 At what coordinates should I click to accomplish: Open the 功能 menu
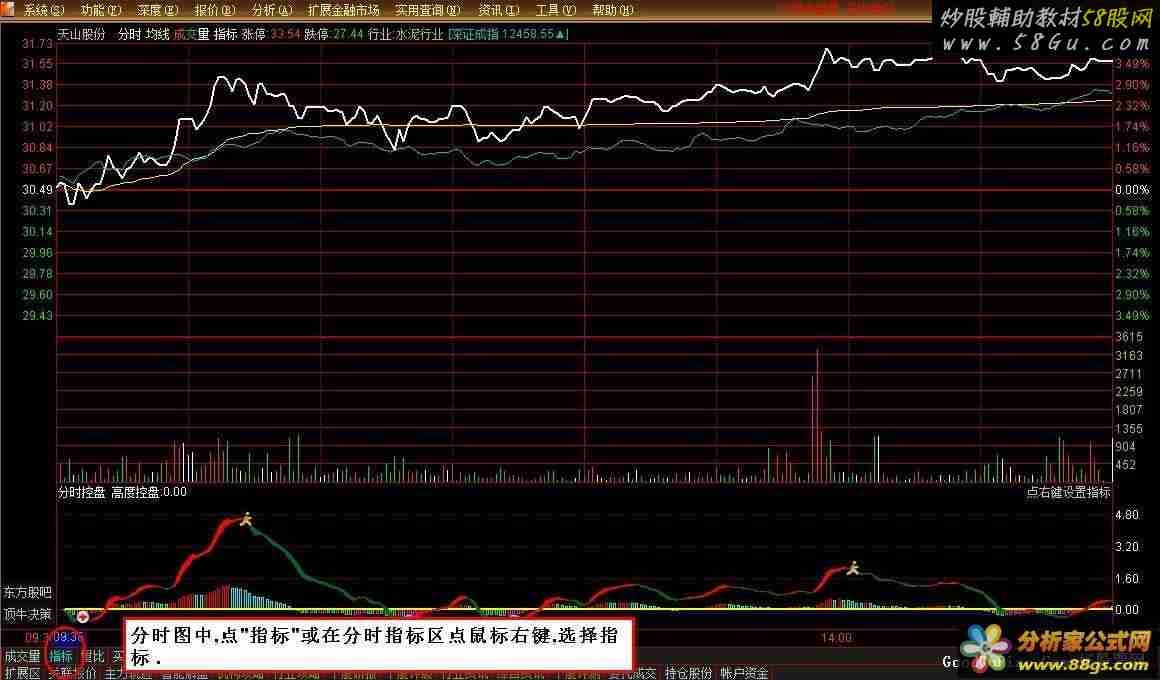point(101,10)
